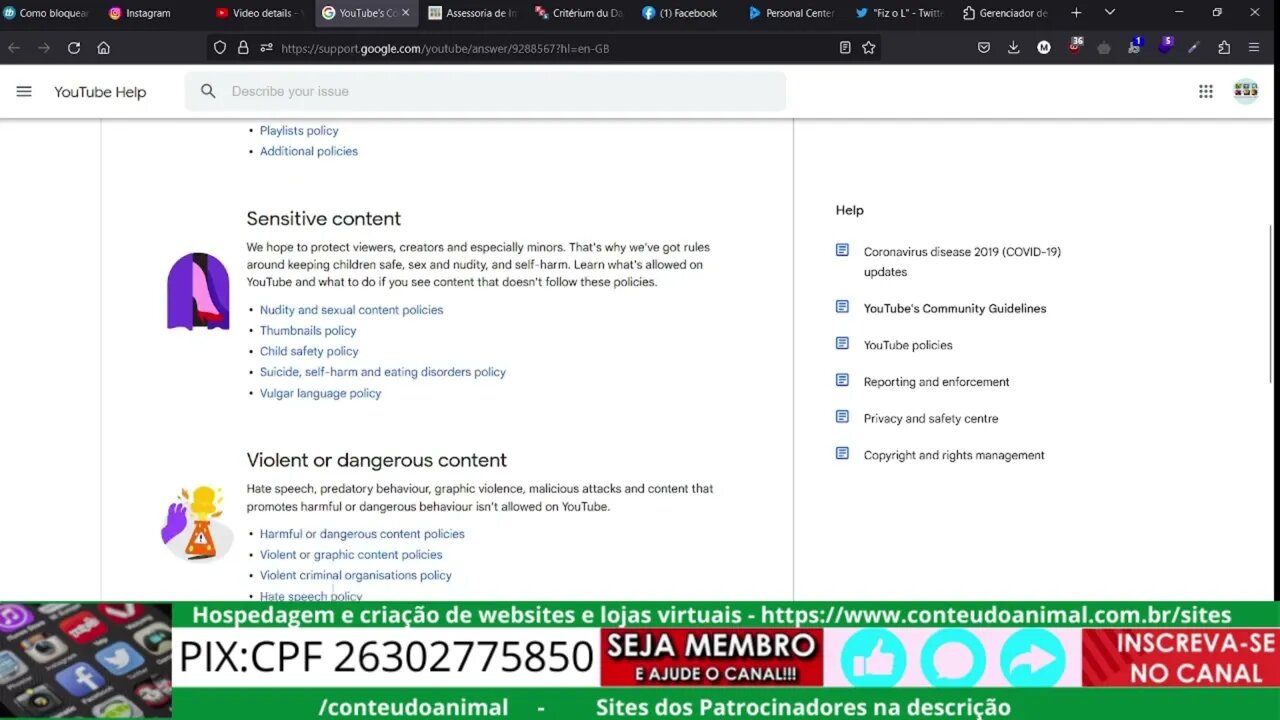Save page to Pocket

(x=984, y=48)
